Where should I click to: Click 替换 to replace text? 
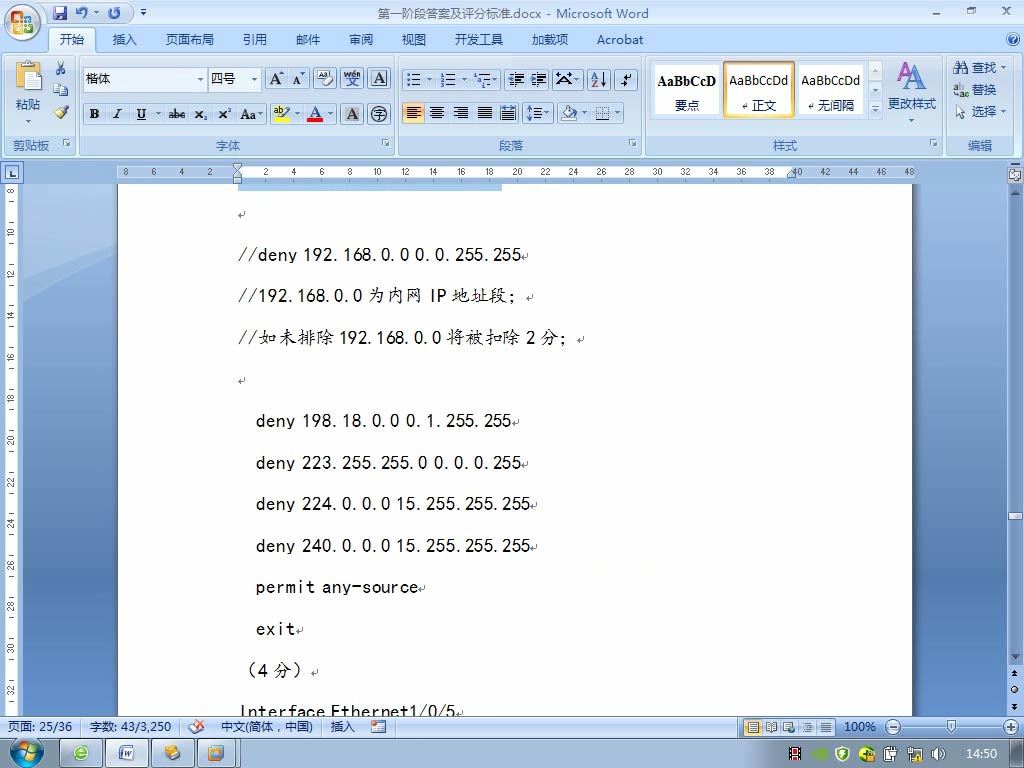click(974, 89)
